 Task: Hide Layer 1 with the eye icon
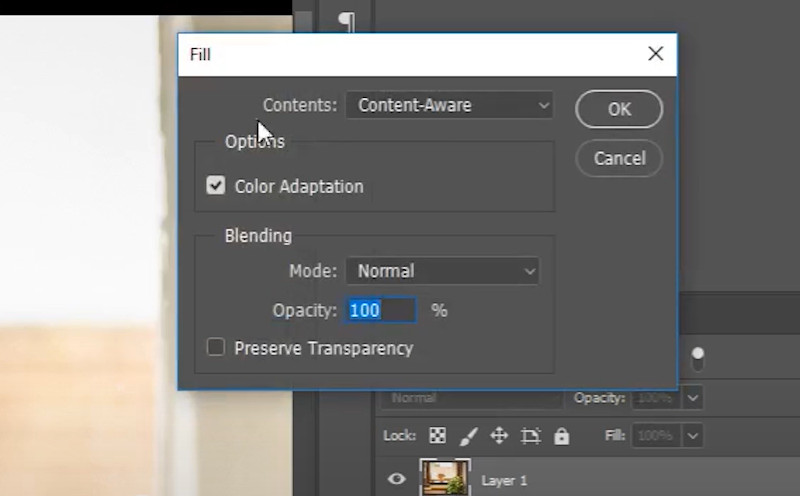coord(396,479)
